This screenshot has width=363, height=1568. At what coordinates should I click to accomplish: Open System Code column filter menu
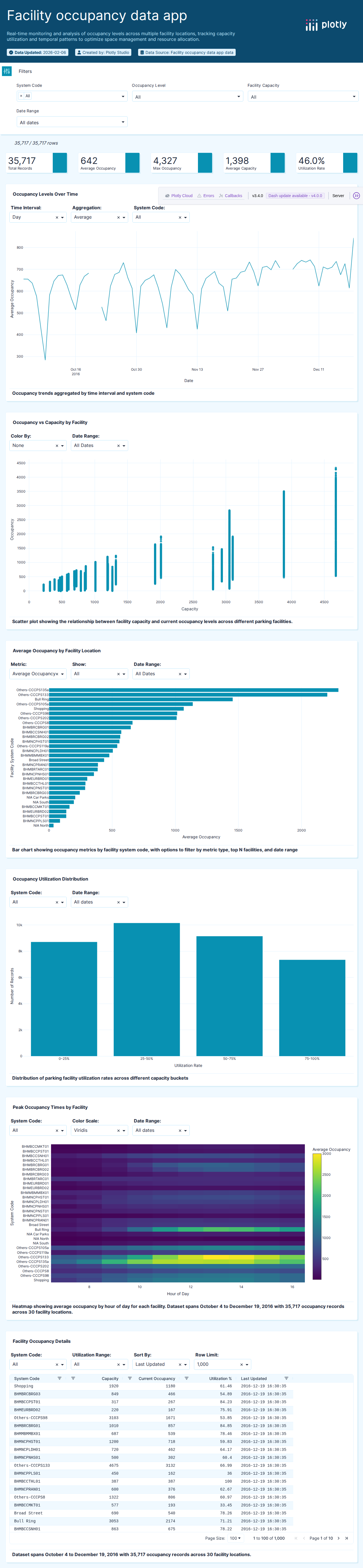(x=60, y=1378)
